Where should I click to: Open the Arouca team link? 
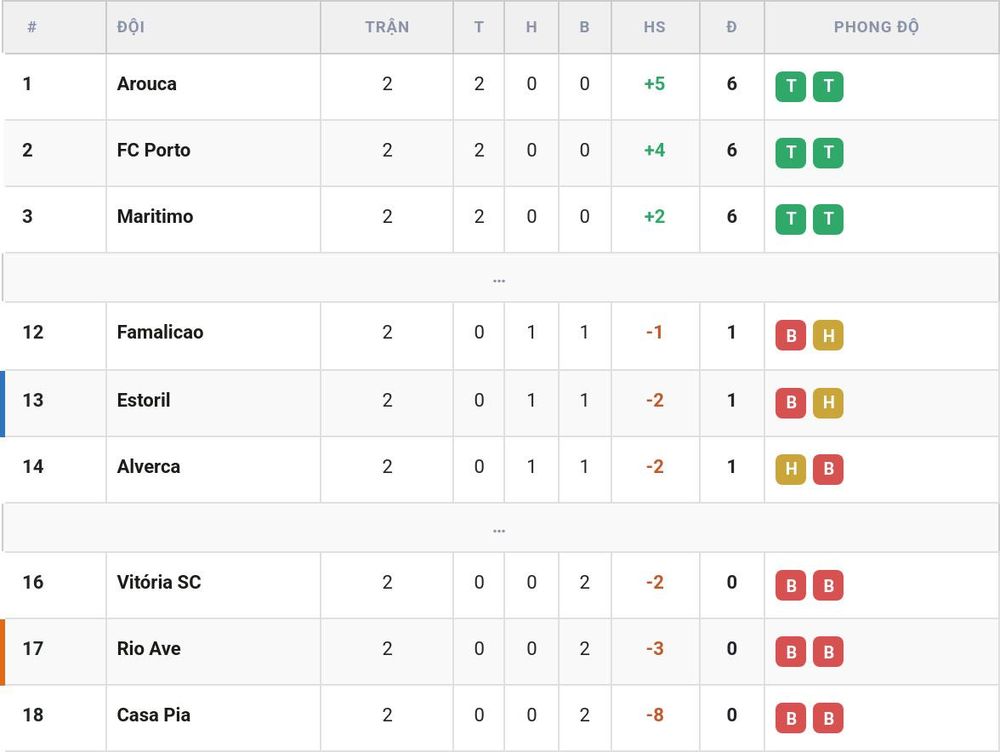click(x=147, y=84)
